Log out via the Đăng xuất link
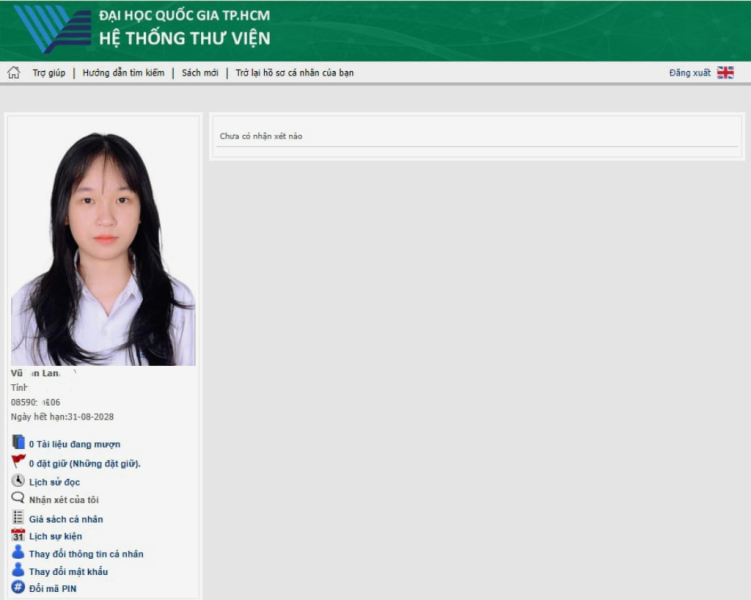The image size is (751, 600). tap(690, 73)
